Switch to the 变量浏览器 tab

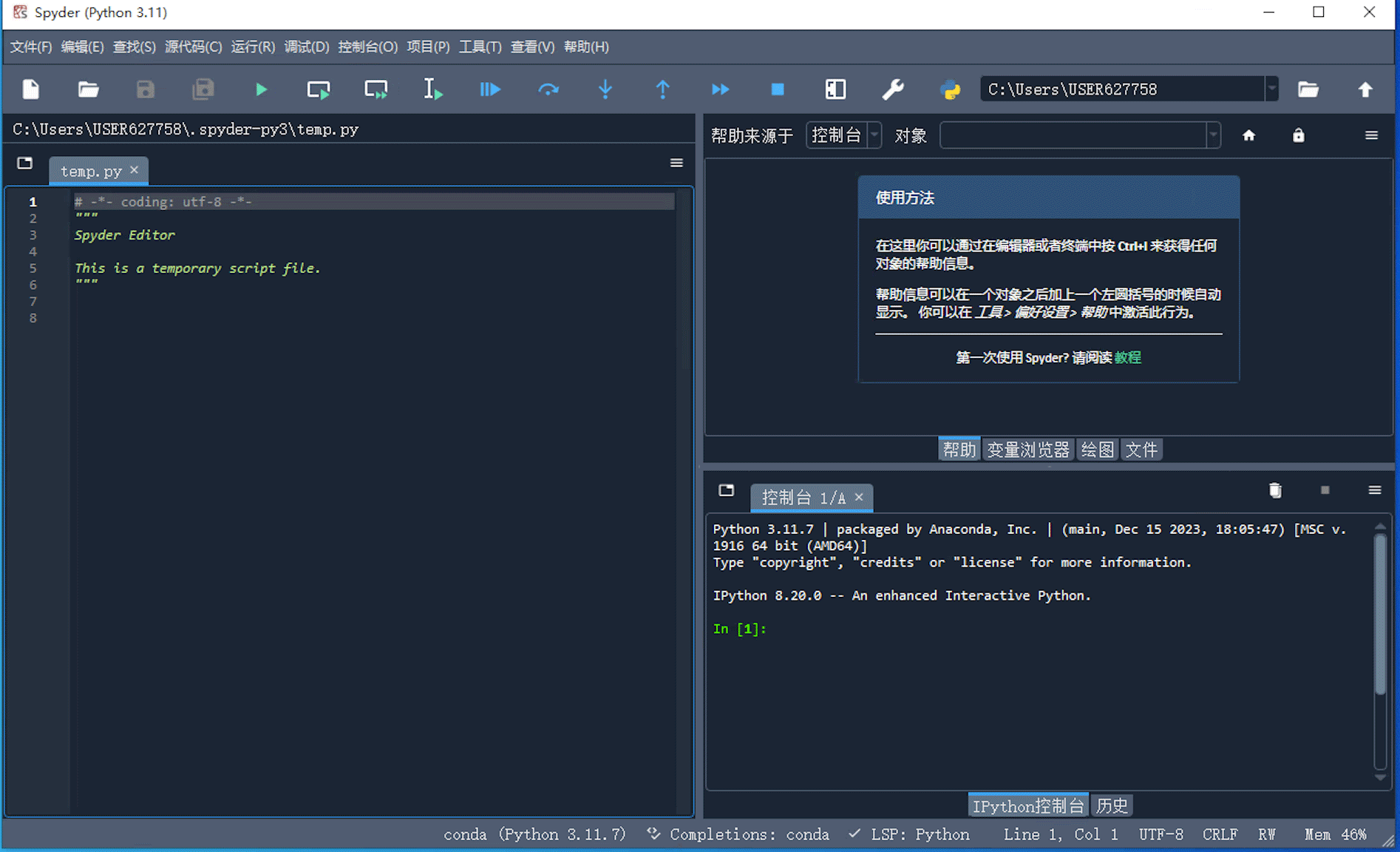pos(1027,450)
